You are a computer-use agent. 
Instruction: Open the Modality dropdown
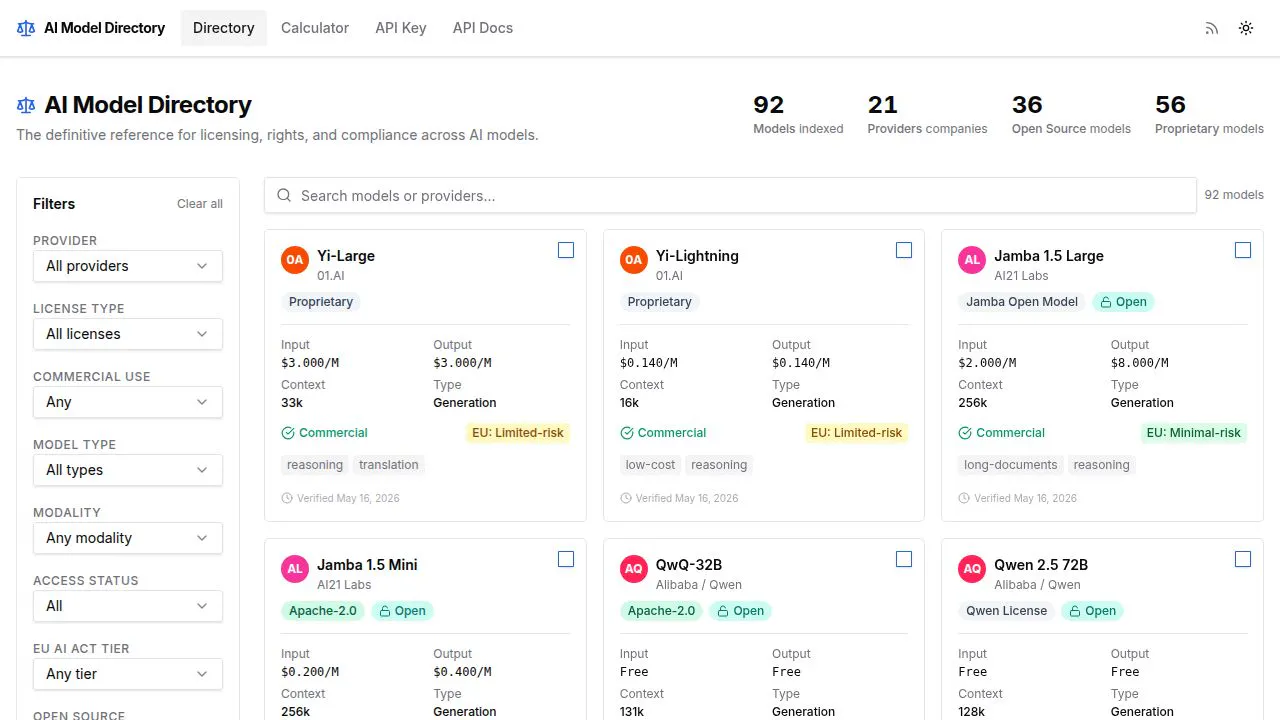click(128, 538)
